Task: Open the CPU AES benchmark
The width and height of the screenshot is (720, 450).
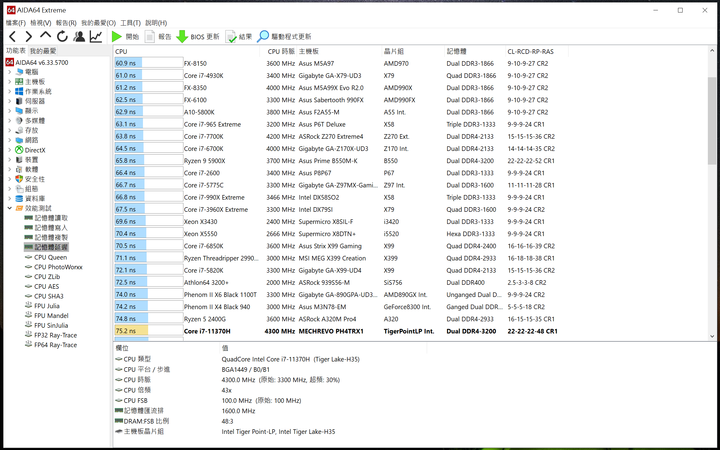Action: click(42, 287)
